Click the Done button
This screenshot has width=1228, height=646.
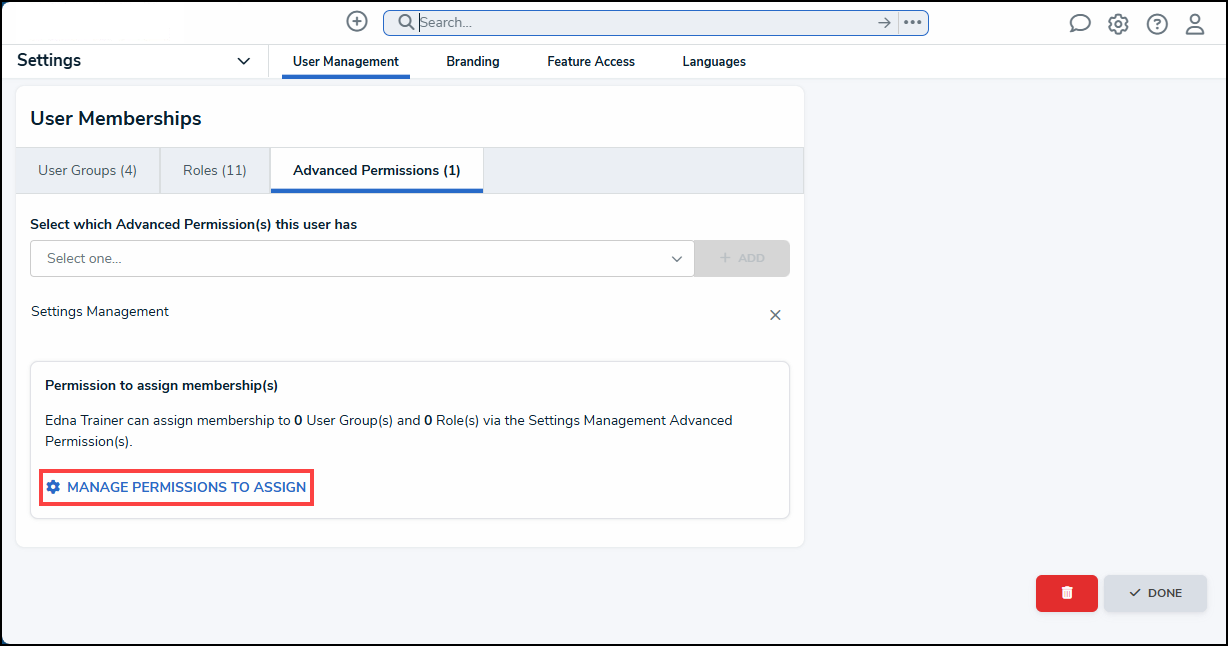coord(1155,593)
